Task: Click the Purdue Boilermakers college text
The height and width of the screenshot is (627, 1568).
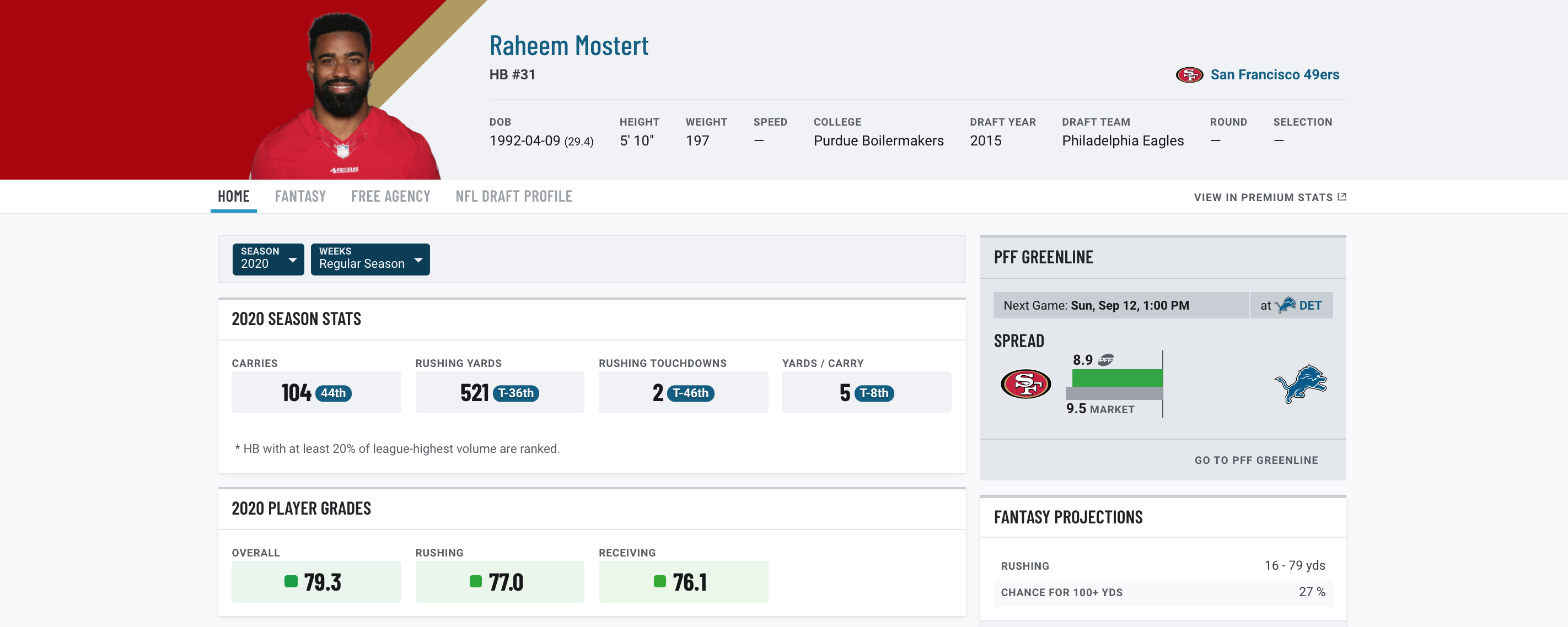Action: [x=878, y=140]
